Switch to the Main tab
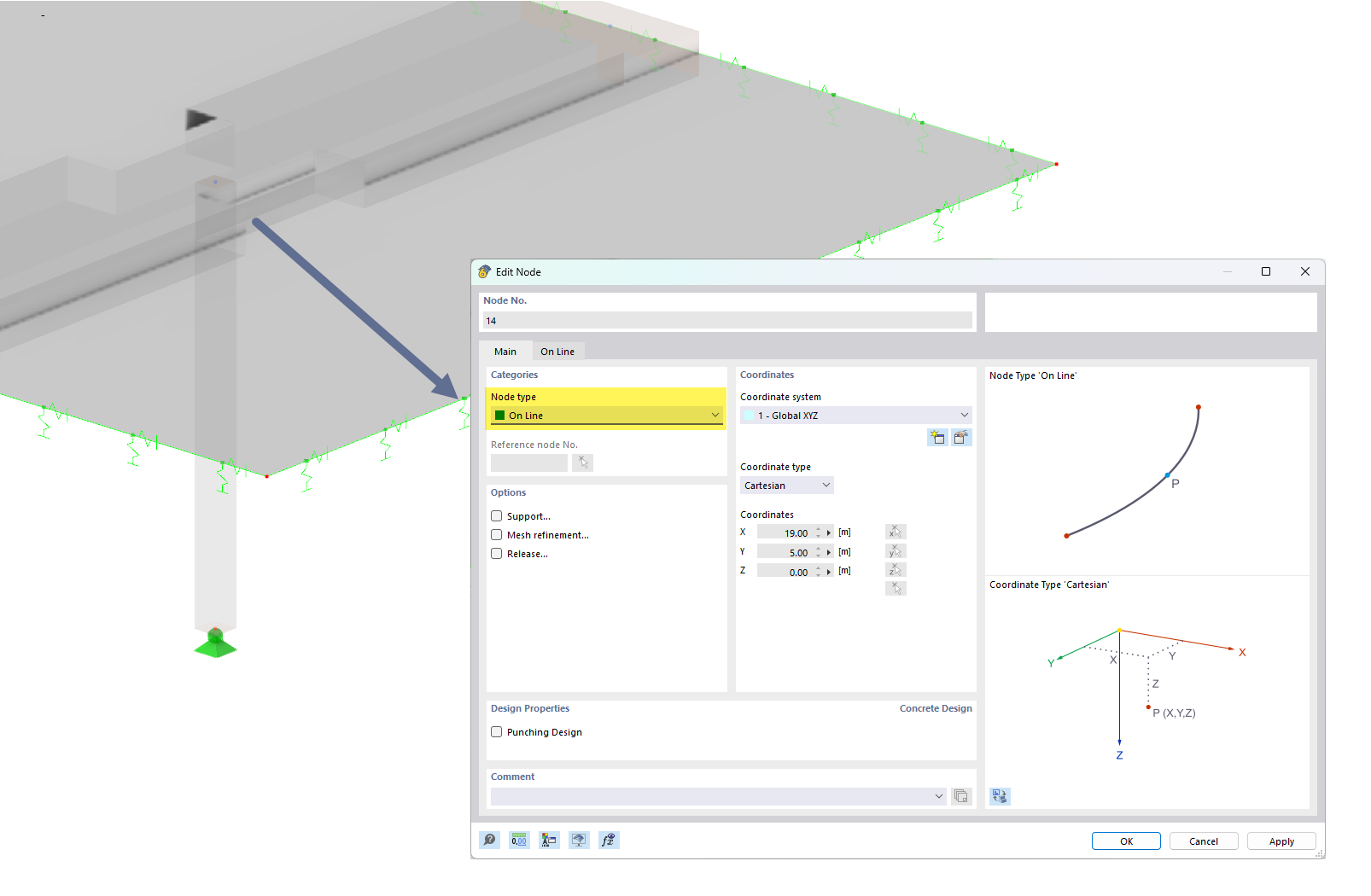Viewport: 1371px width, 896px height. pos(505,352)
